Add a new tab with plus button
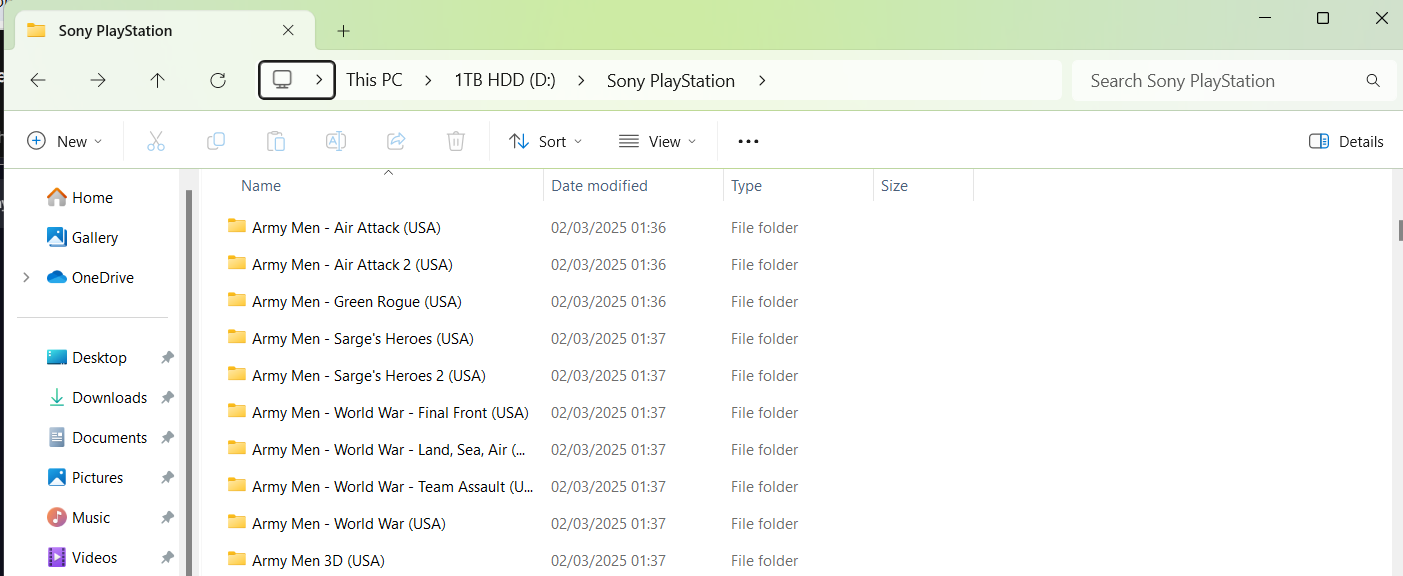 pyautogui.click(x=343, y=31)
